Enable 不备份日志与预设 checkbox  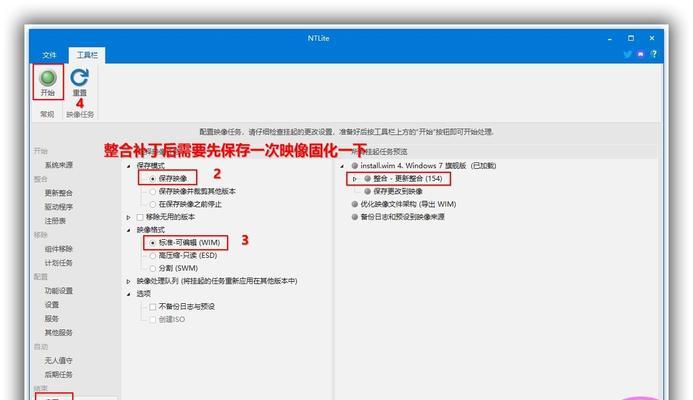[x=152, y=307]
